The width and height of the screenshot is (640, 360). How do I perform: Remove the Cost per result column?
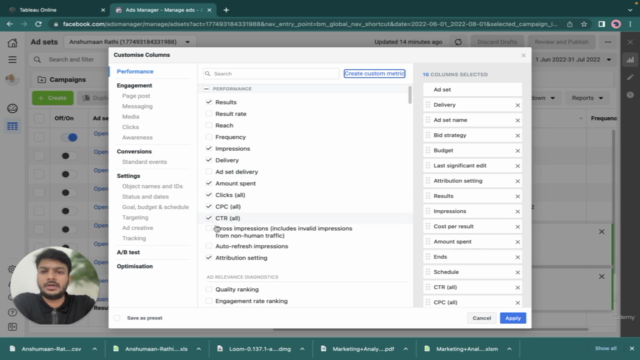pyautogui.click(x=518, y=227)
